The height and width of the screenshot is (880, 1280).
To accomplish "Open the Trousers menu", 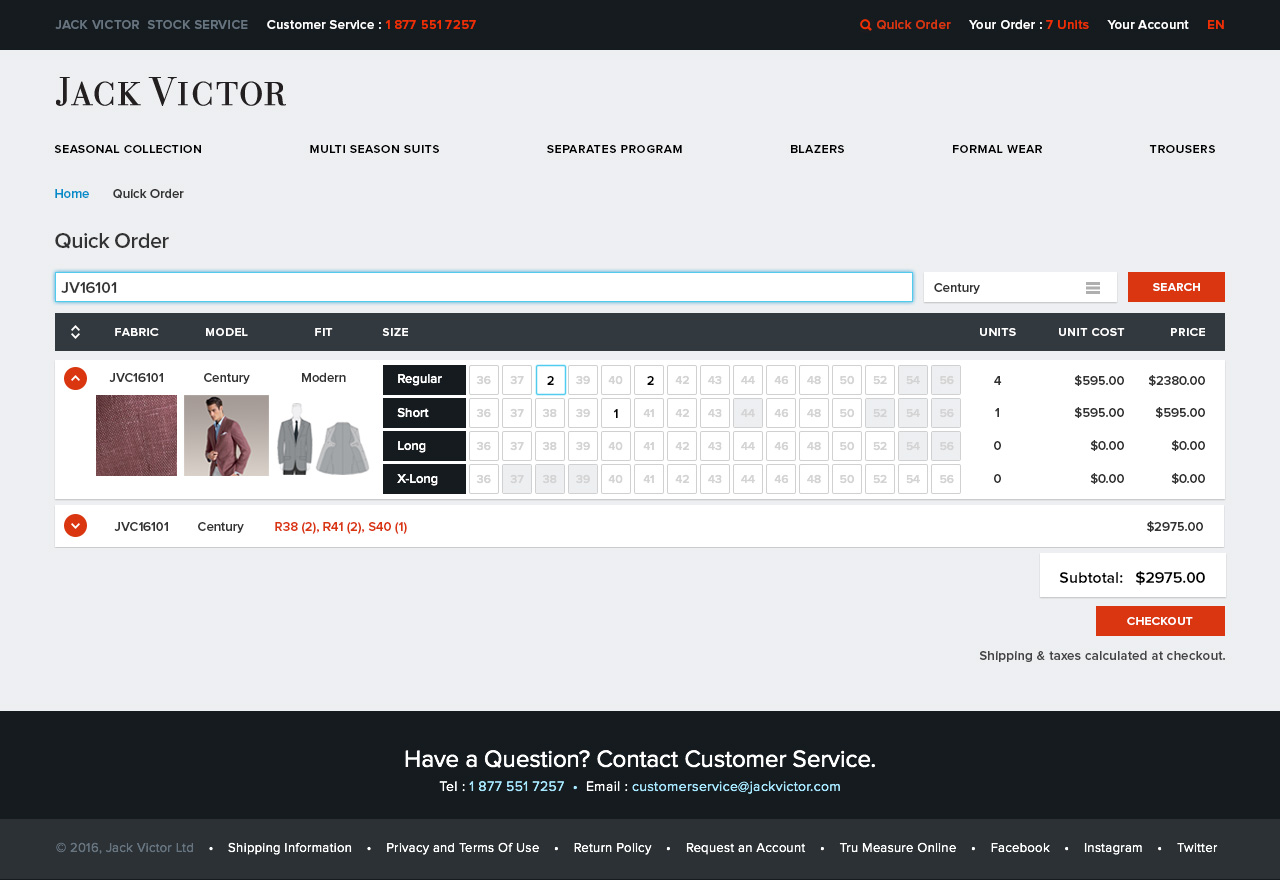I will [x=1182, y=149].
